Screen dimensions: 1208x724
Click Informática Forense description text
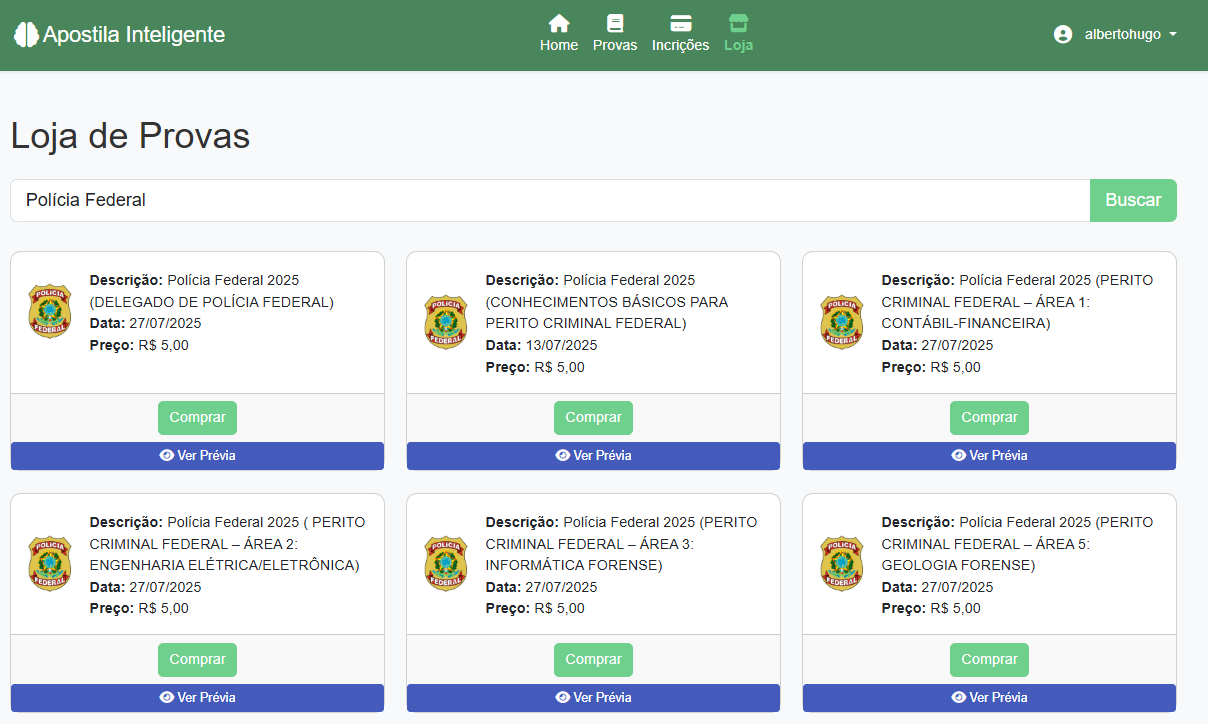(x=621, y=543)
